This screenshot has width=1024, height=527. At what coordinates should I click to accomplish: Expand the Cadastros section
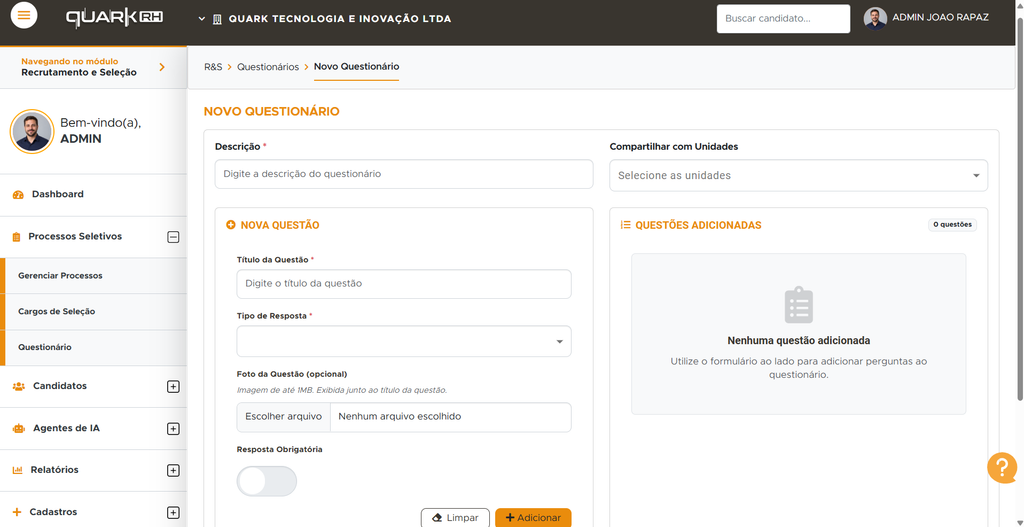tap(173, 513)
